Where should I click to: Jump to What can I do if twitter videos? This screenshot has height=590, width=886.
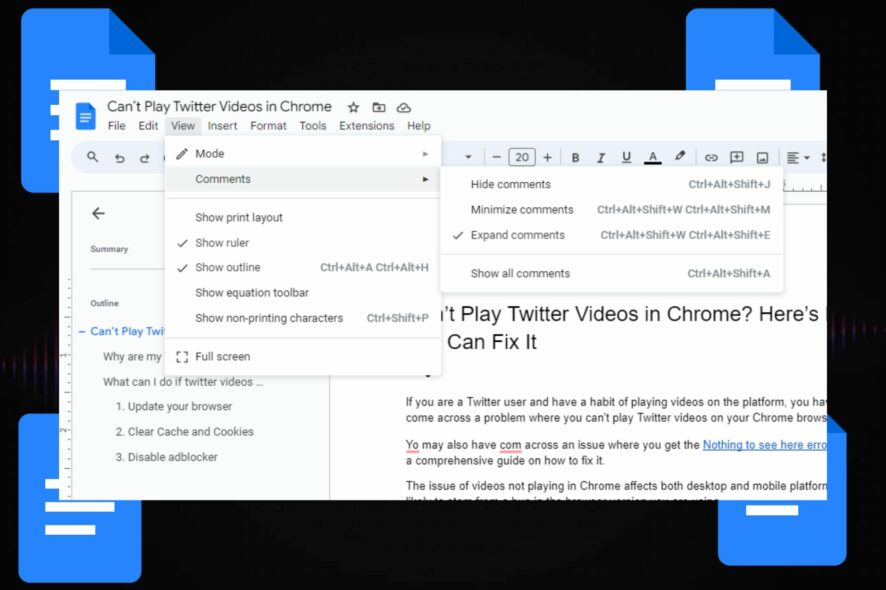(x=183, y=382)
